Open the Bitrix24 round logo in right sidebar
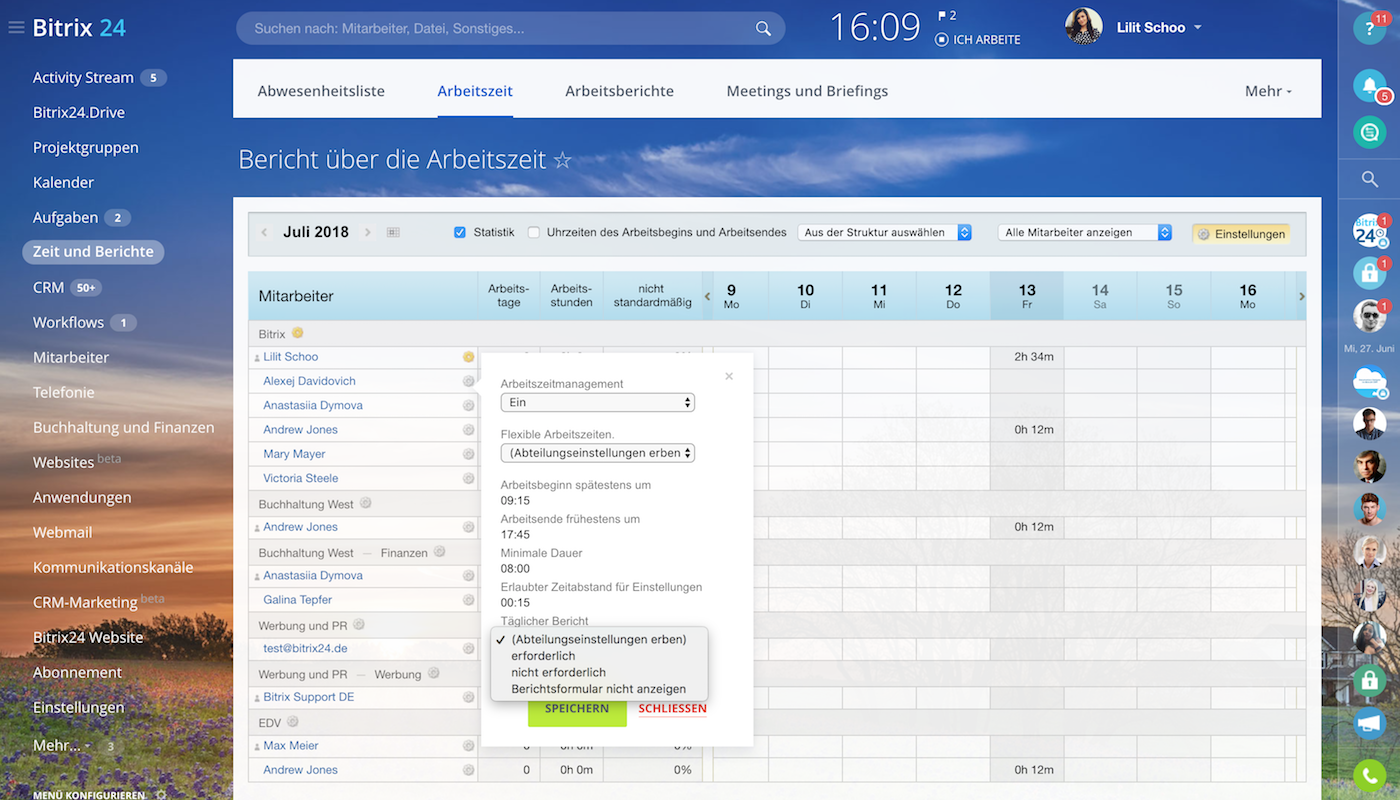 point(1369,231)
